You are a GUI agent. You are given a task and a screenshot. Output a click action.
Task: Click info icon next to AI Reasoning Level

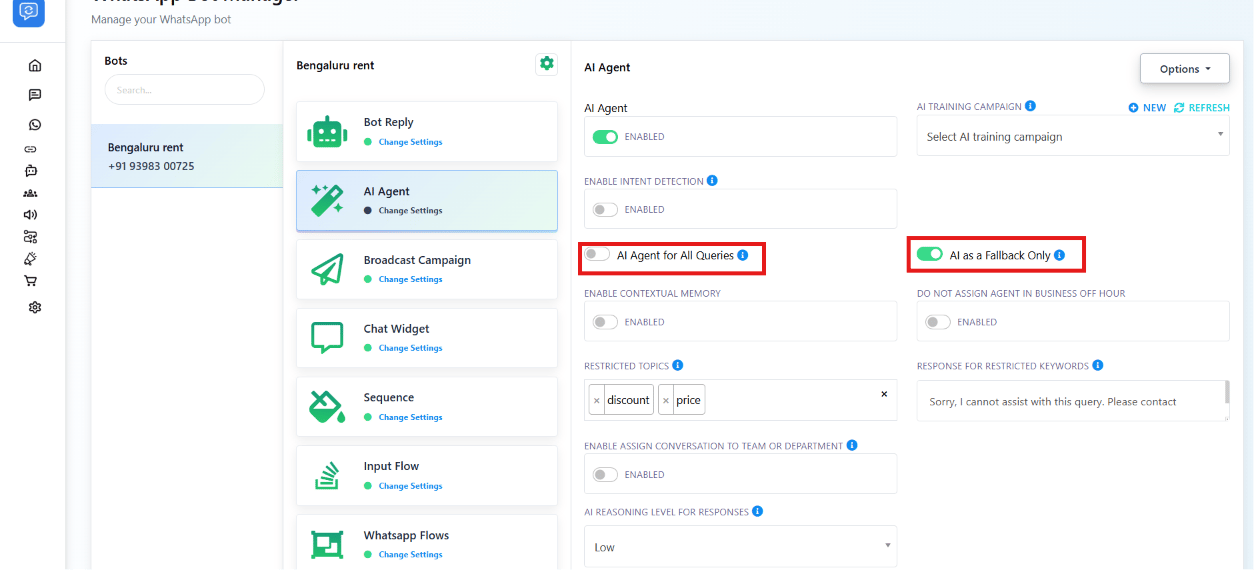(757, 511)
